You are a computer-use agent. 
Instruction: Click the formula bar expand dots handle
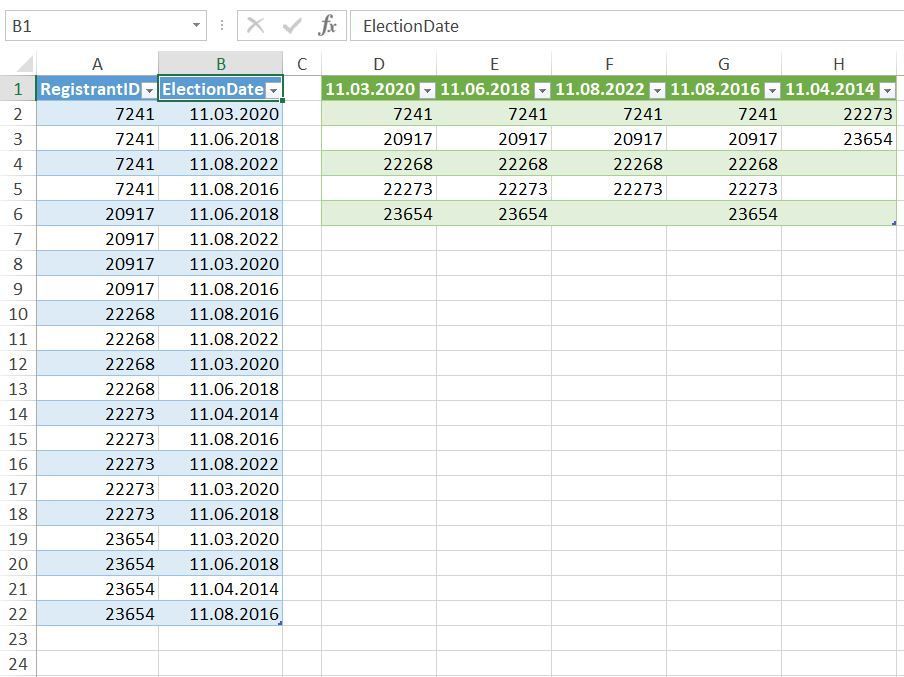pyautogui.click(x=222, y=25)
